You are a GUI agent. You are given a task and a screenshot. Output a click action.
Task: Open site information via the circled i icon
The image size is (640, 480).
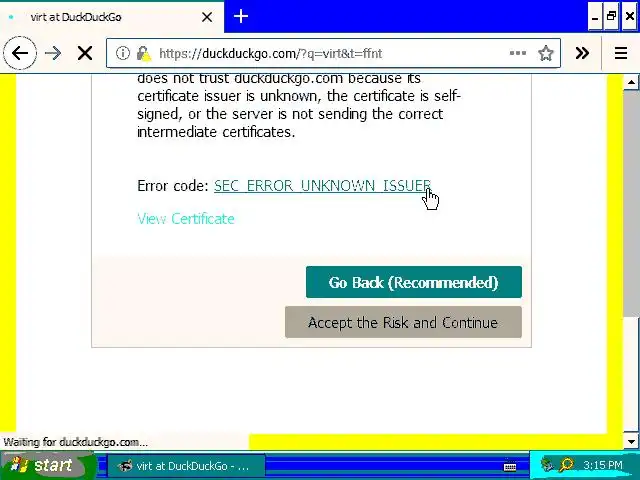click(x=122, y=53)
